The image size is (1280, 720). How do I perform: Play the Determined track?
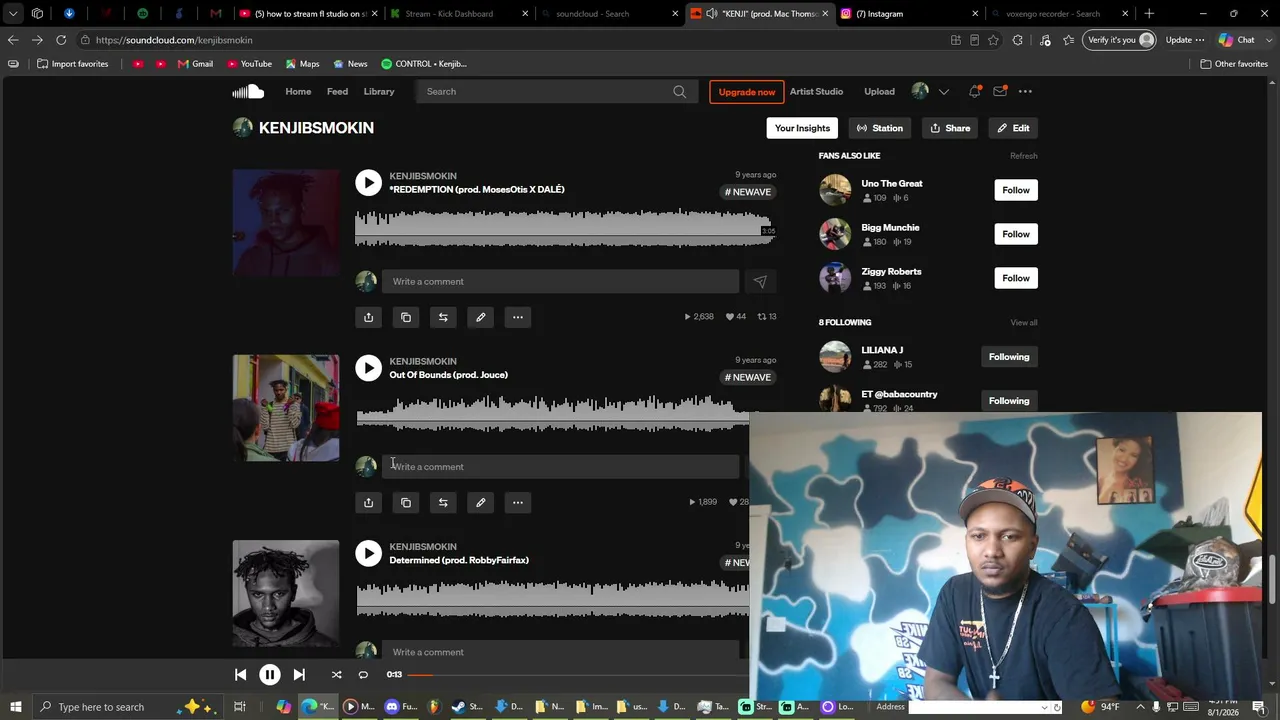point(368,553)
